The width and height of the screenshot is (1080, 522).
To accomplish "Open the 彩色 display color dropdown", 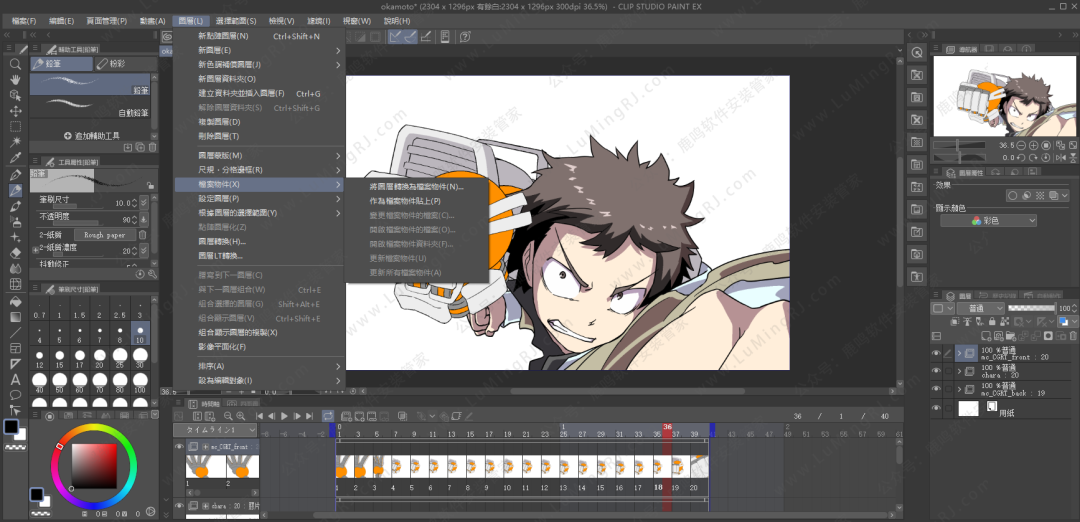I will 988,221.
